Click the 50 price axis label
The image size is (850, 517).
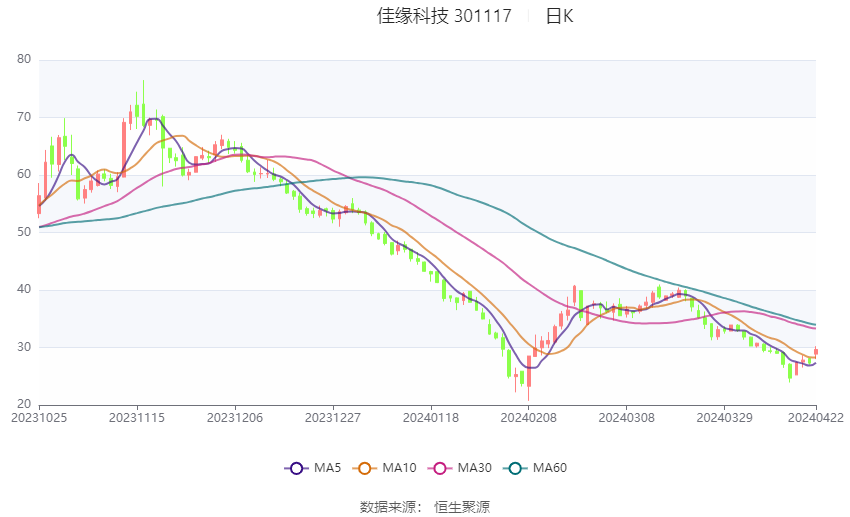pos(24,232)
